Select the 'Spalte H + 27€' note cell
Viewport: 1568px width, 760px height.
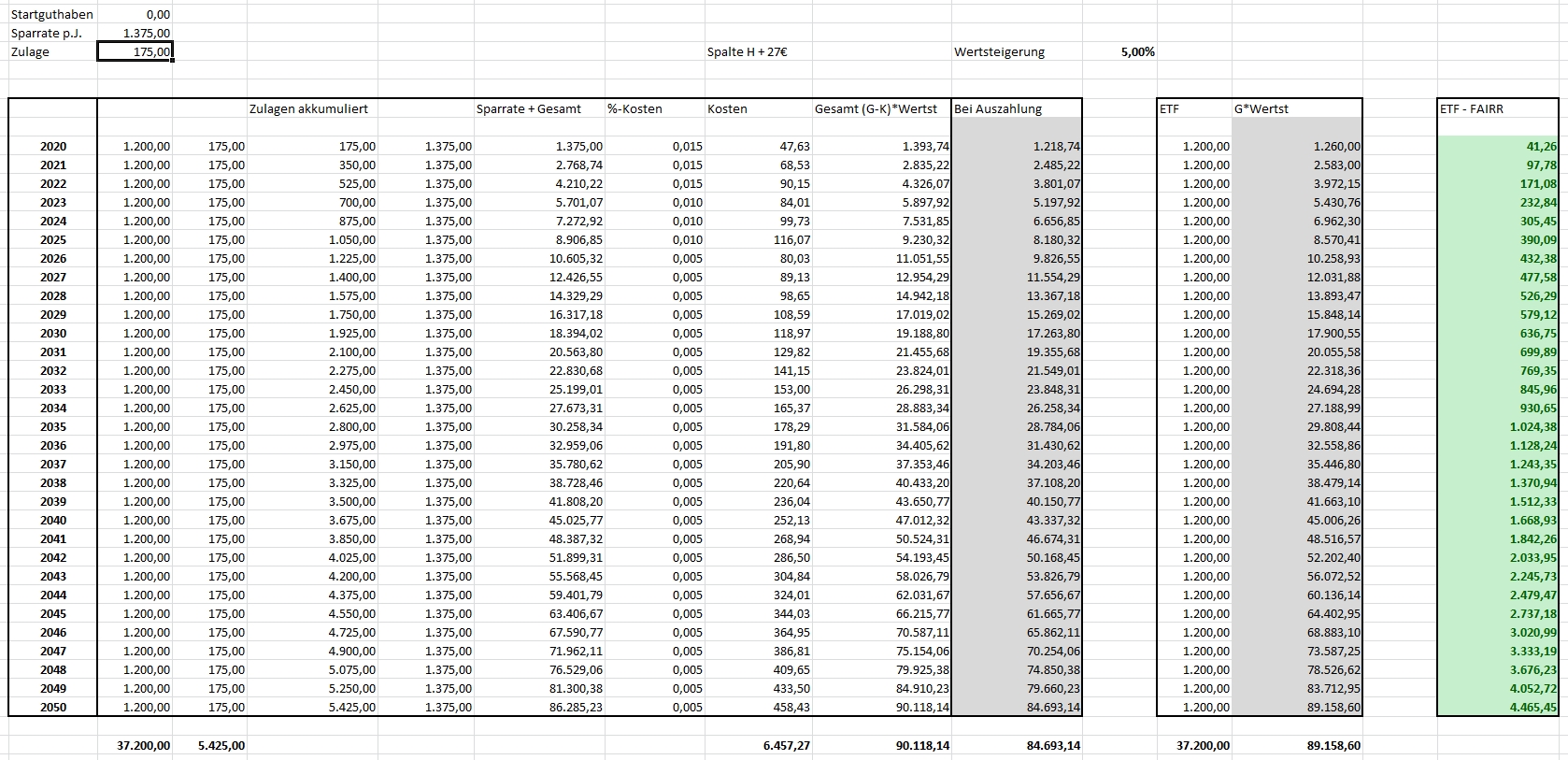point(747,52)
